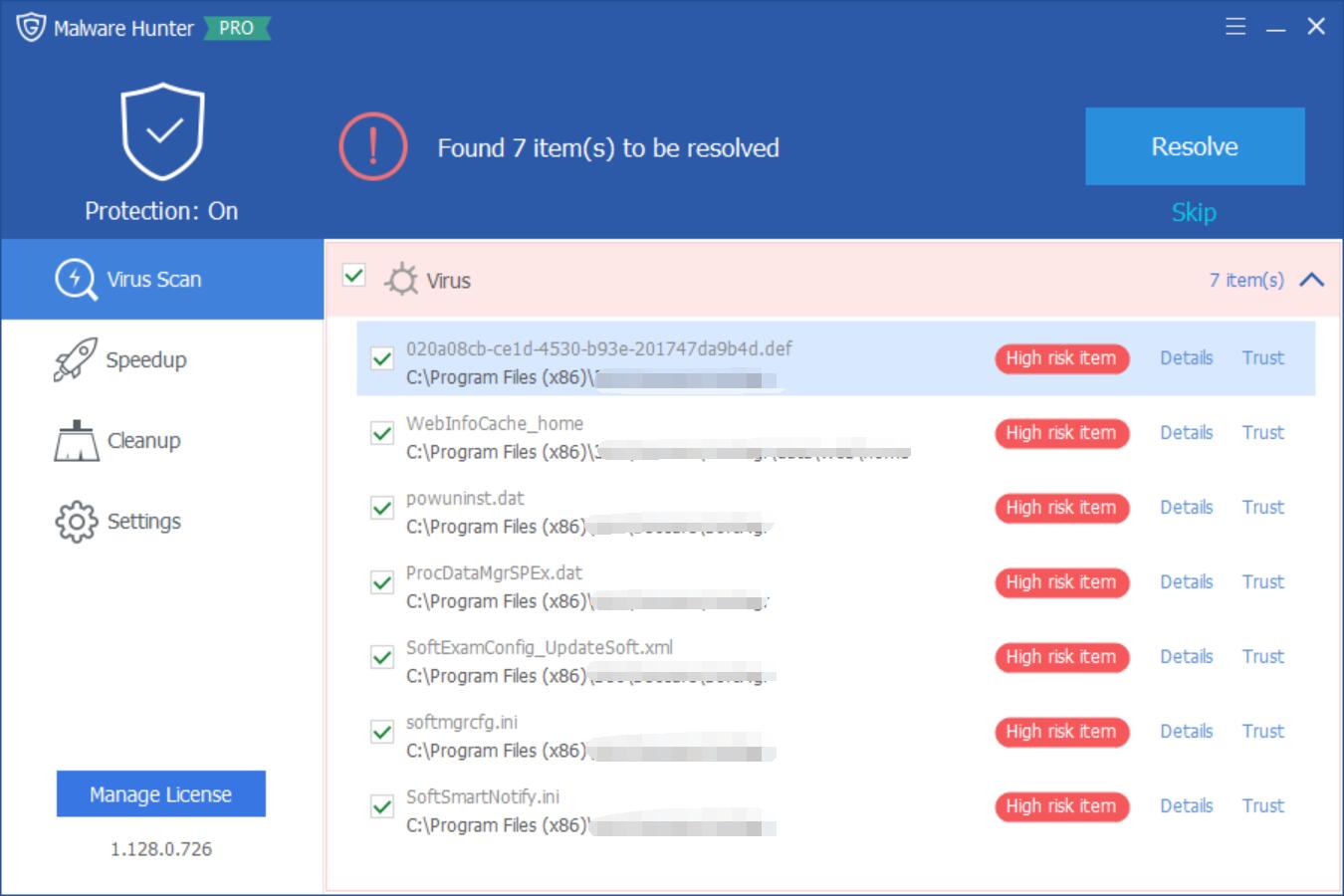Trust the ProcDataMgrSPEx.dat item

[x=1262, y=581]
